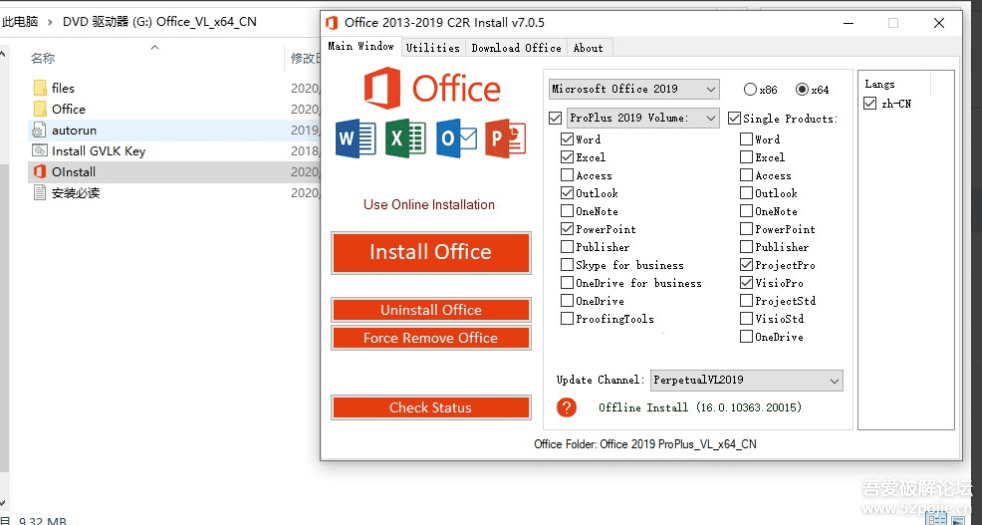Image resolution: width=982 pixels, height=525 pixels.
Task: Uncheck Word under ProPlus 2019 Volume
Action: click(x=567, y=139)
